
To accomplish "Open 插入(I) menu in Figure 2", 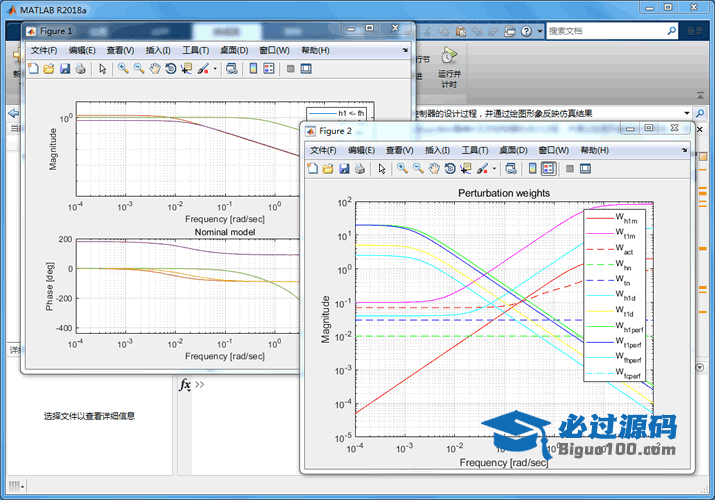I will point(437,150).
